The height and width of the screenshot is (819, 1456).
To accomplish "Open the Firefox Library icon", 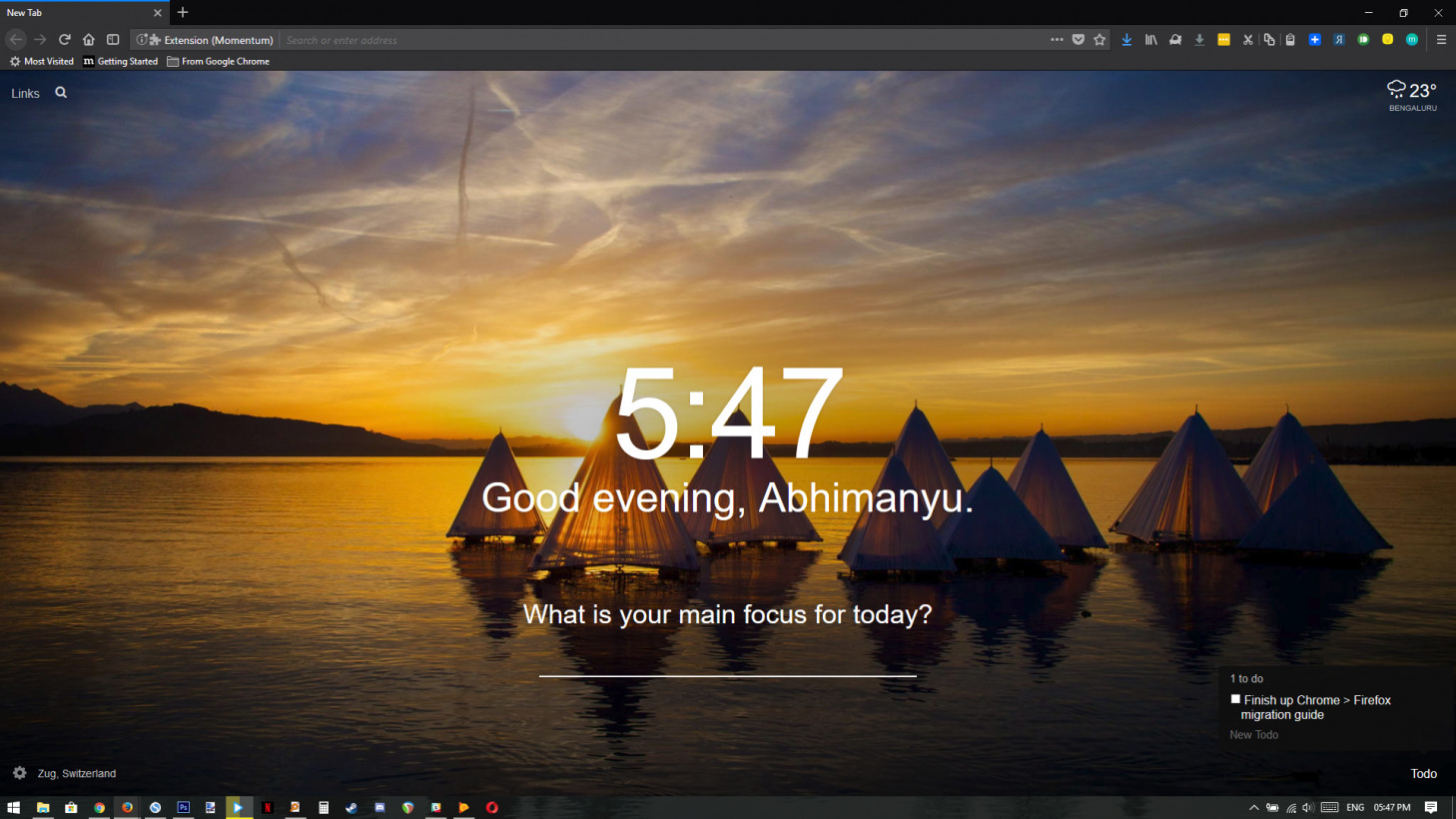I will 1150,40.
